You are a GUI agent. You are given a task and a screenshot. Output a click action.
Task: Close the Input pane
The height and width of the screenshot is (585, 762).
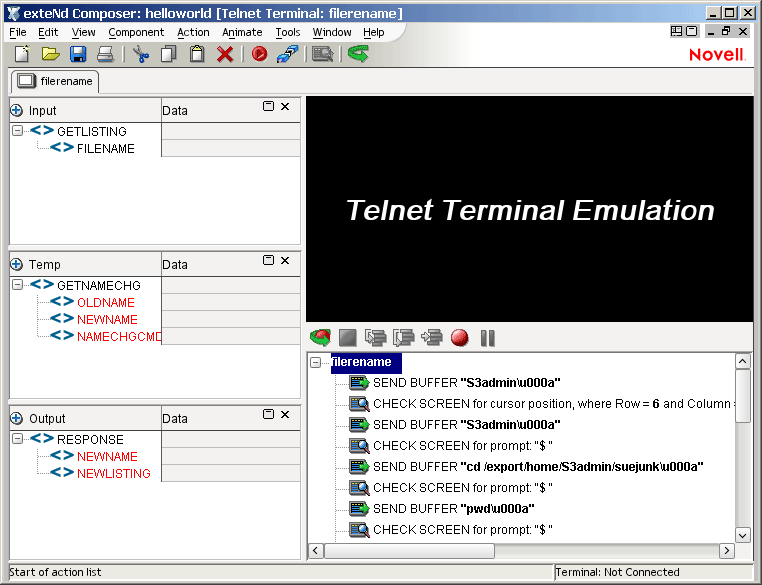pos(285,106)
